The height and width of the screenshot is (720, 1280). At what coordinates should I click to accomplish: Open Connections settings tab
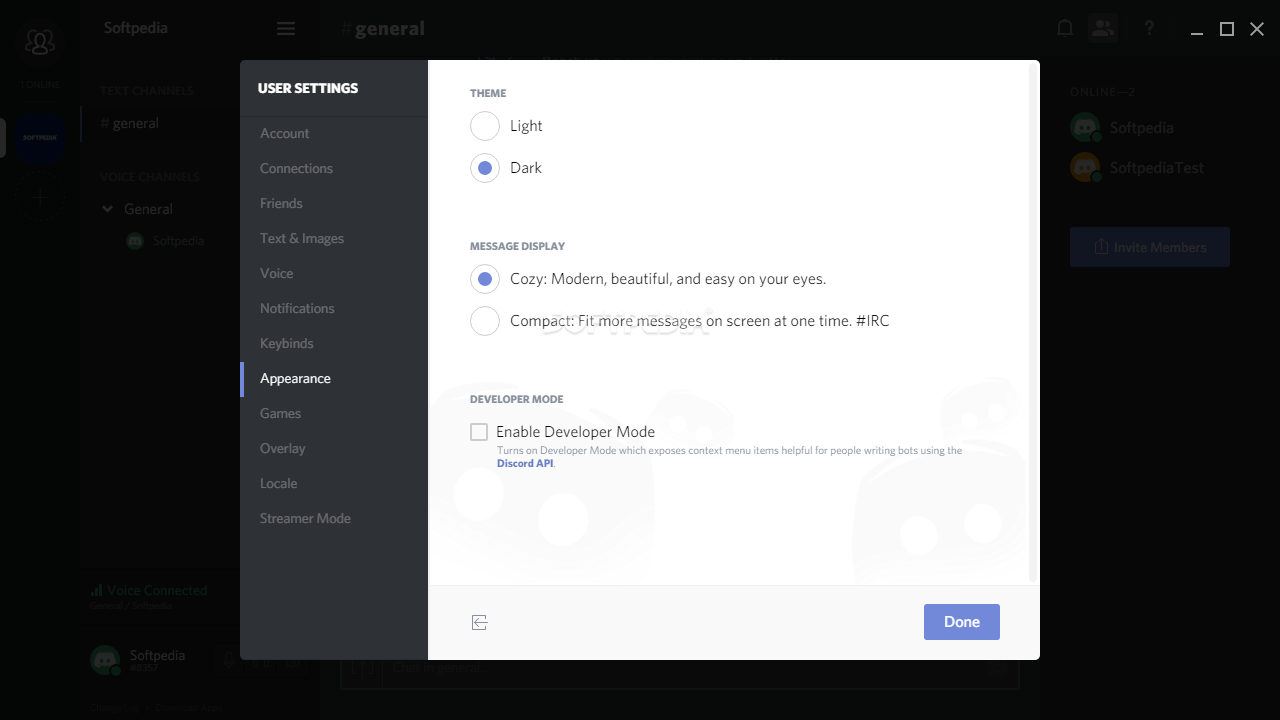coord(334,169)
